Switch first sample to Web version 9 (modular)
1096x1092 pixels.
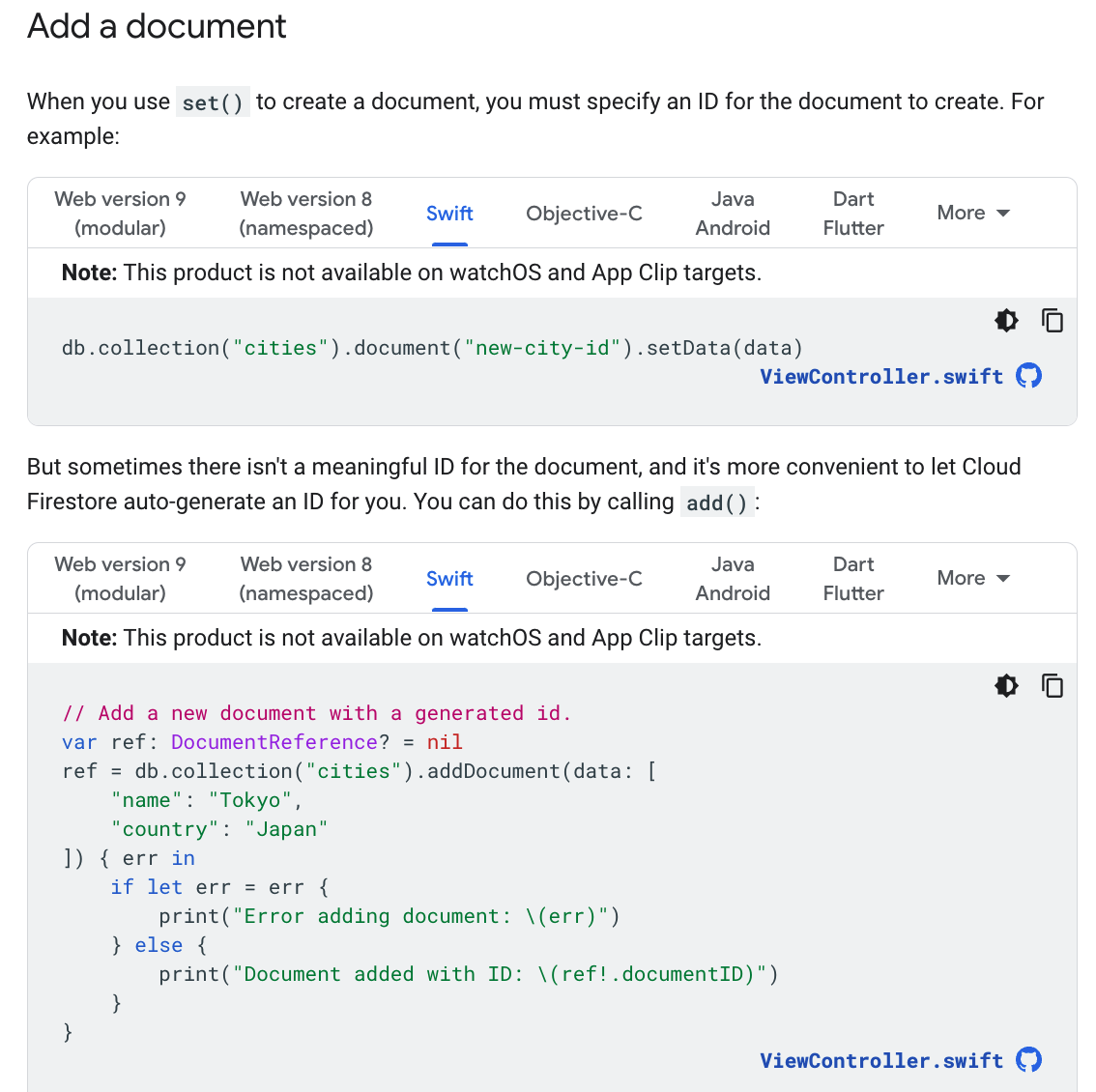(120, 214)
